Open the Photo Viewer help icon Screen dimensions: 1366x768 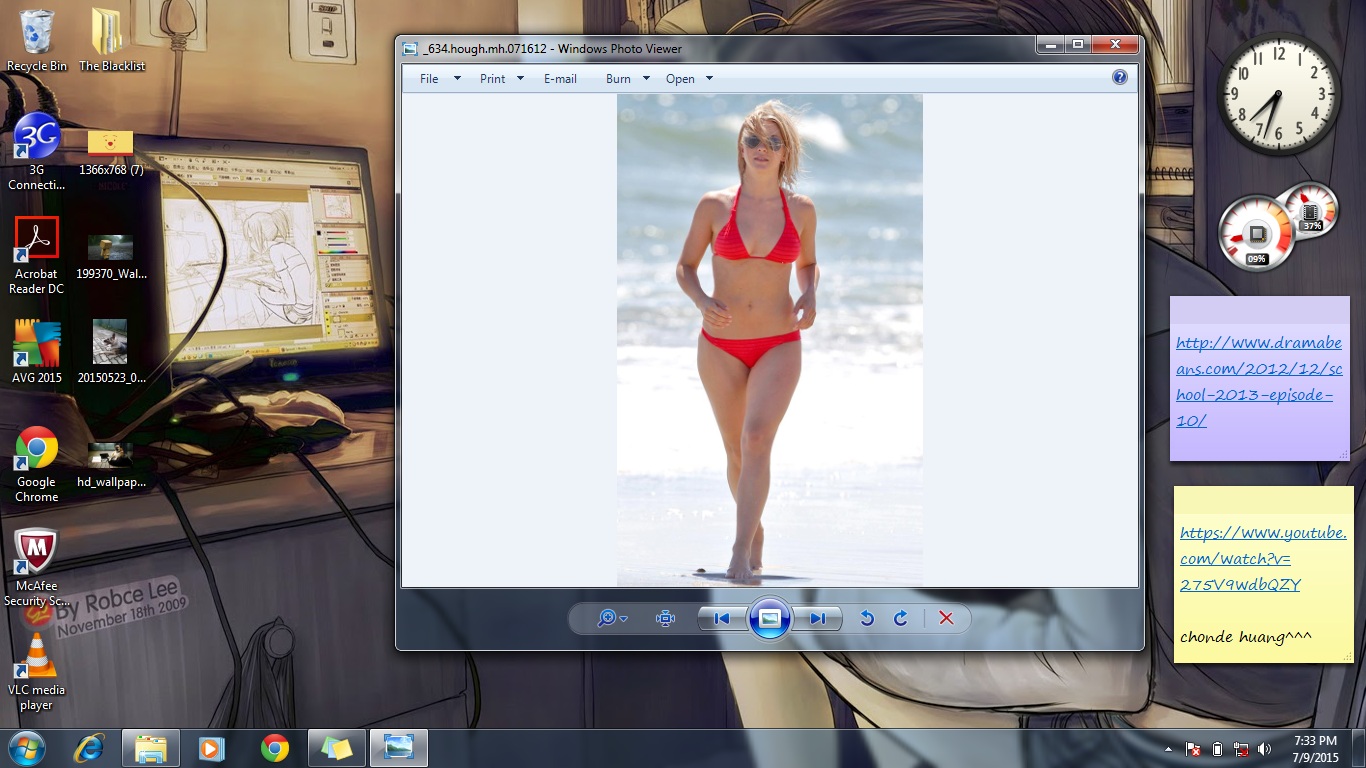pyautogui.click(x=1120, y=78)
